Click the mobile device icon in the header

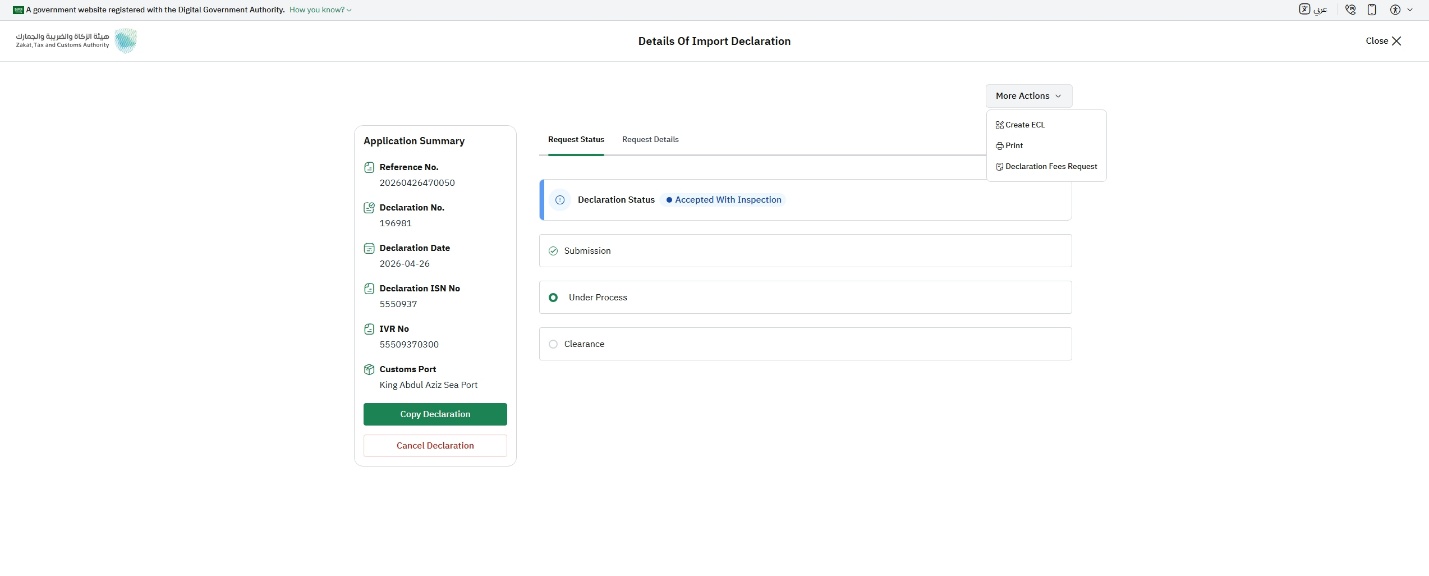pyautogui.click(x=1372, y=9)
